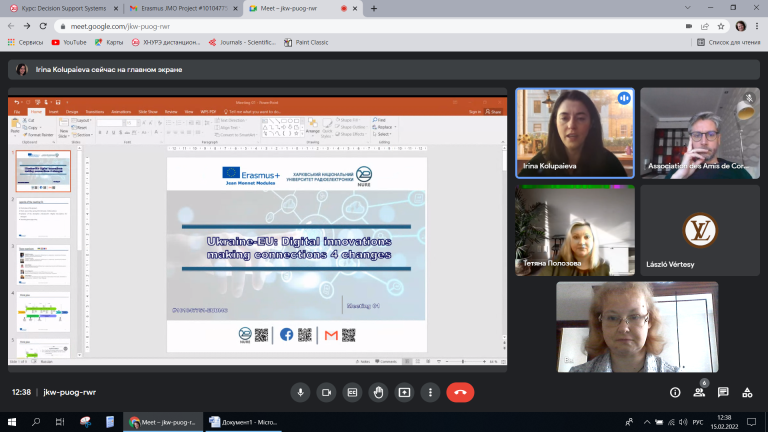This screenshot has height=432, width=768.
Task: Go back in the browser
Action: (11, 26)
